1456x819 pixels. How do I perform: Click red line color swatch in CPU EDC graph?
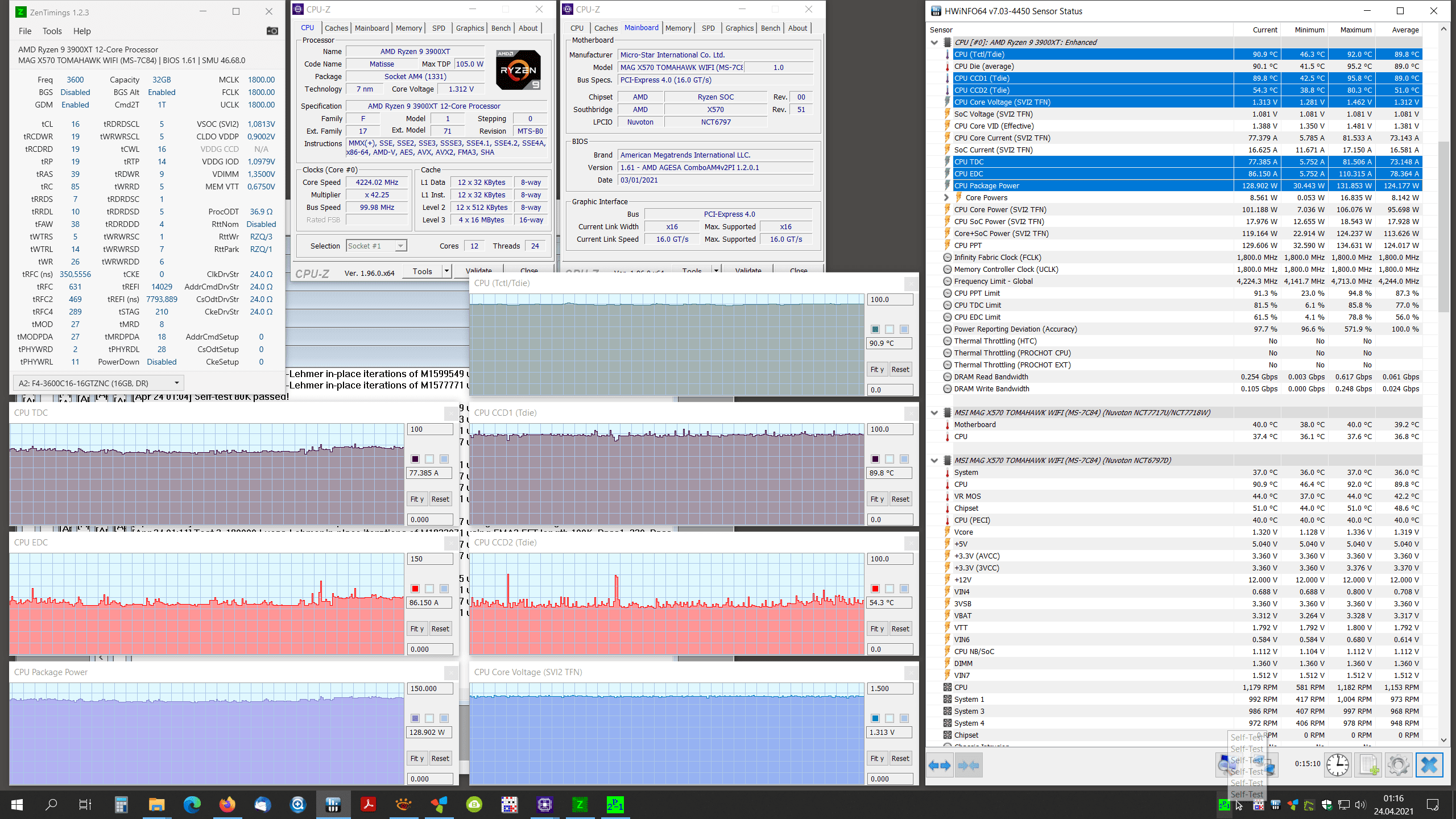point(415,589)
